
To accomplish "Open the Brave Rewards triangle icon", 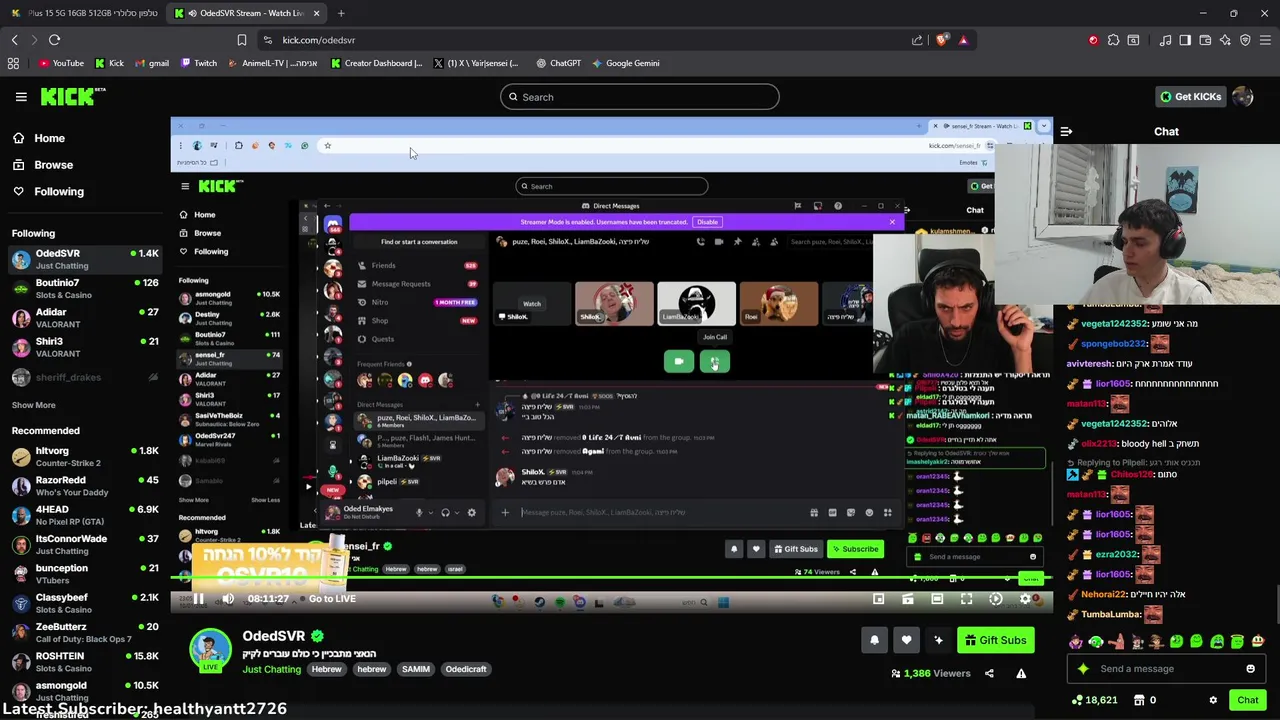I will 963,40.
